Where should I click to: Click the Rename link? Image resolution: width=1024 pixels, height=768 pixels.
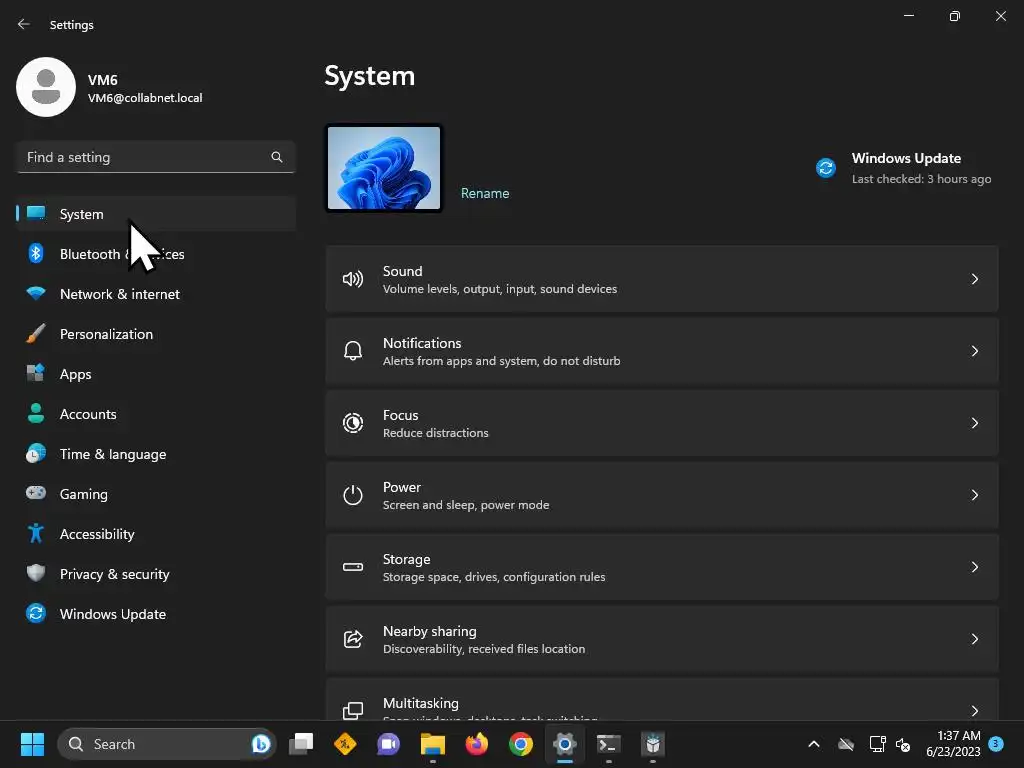pos(485,193)
